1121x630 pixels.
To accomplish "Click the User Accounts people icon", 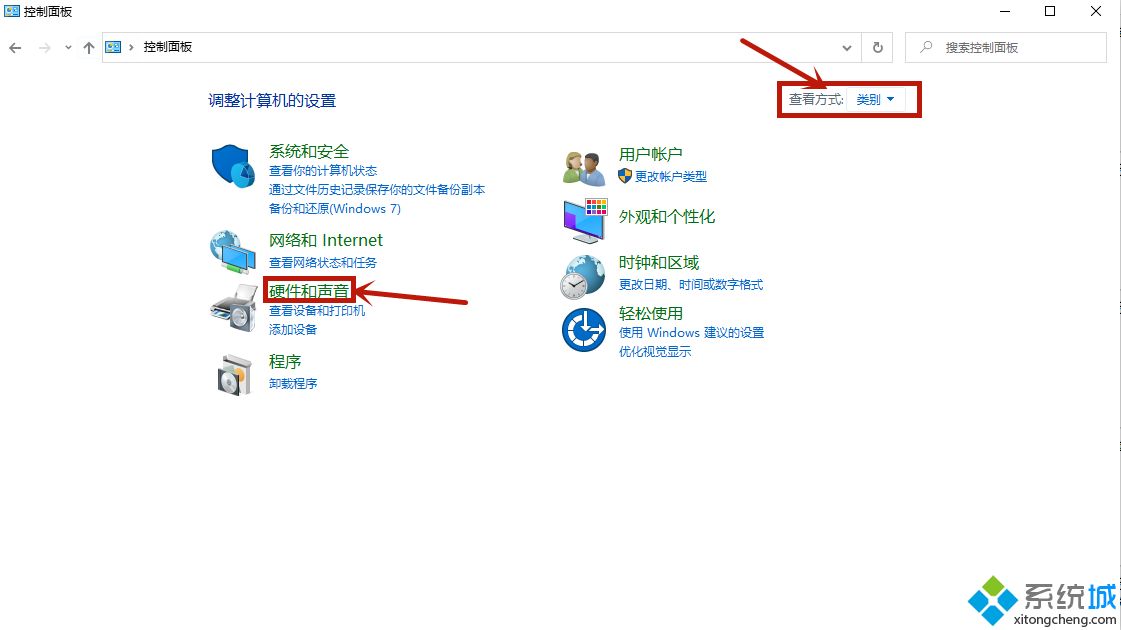I will coord(584,167).
